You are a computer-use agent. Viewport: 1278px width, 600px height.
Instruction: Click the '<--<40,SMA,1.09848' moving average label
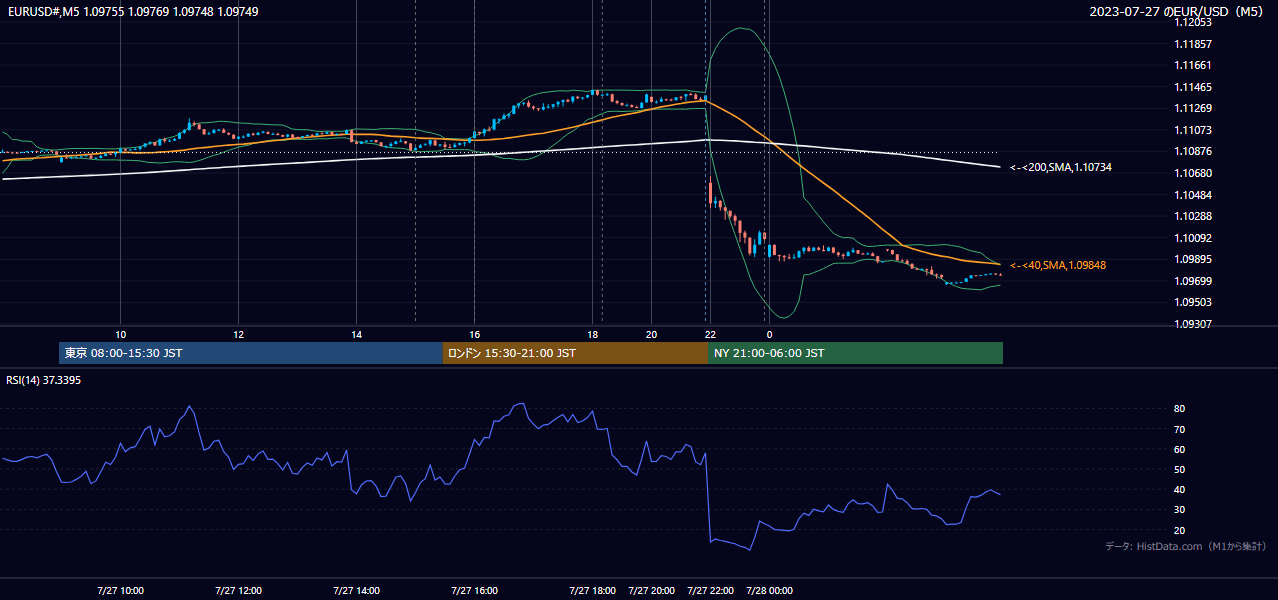click(x=1058, y=265)
